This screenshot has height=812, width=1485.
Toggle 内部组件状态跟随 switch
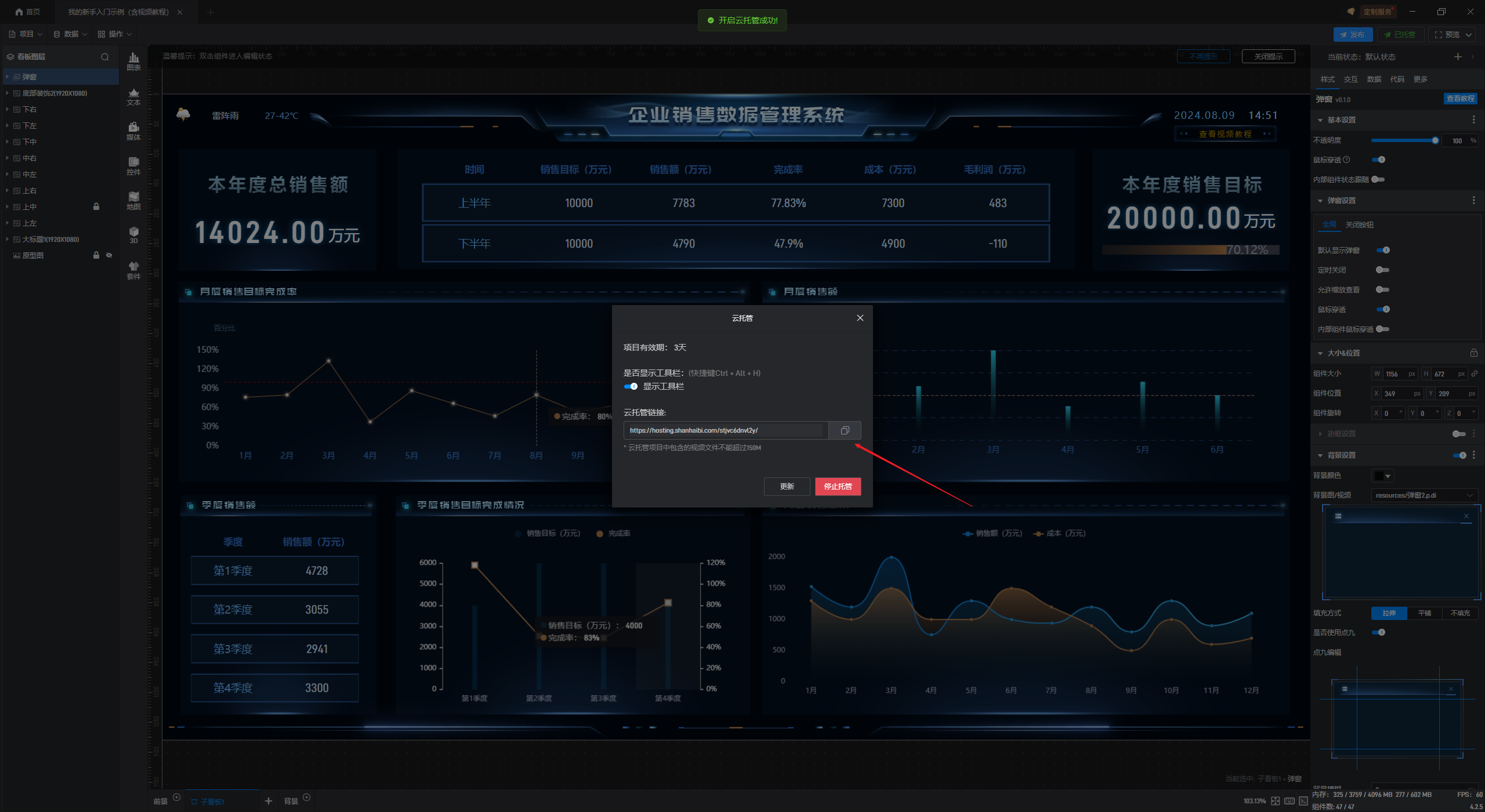(1378, 179)
